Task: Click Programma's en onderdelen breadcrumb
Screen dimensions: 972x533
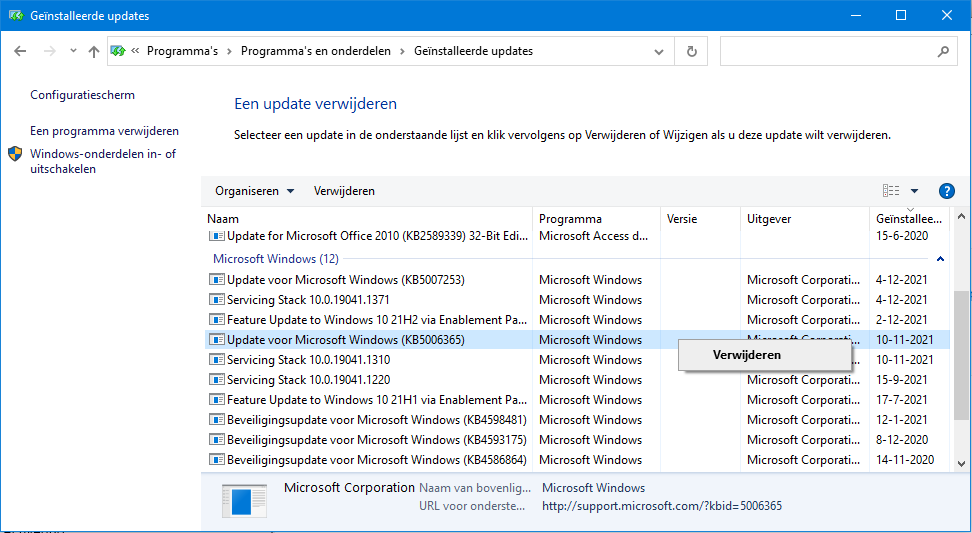Action: tap(316, 51)
